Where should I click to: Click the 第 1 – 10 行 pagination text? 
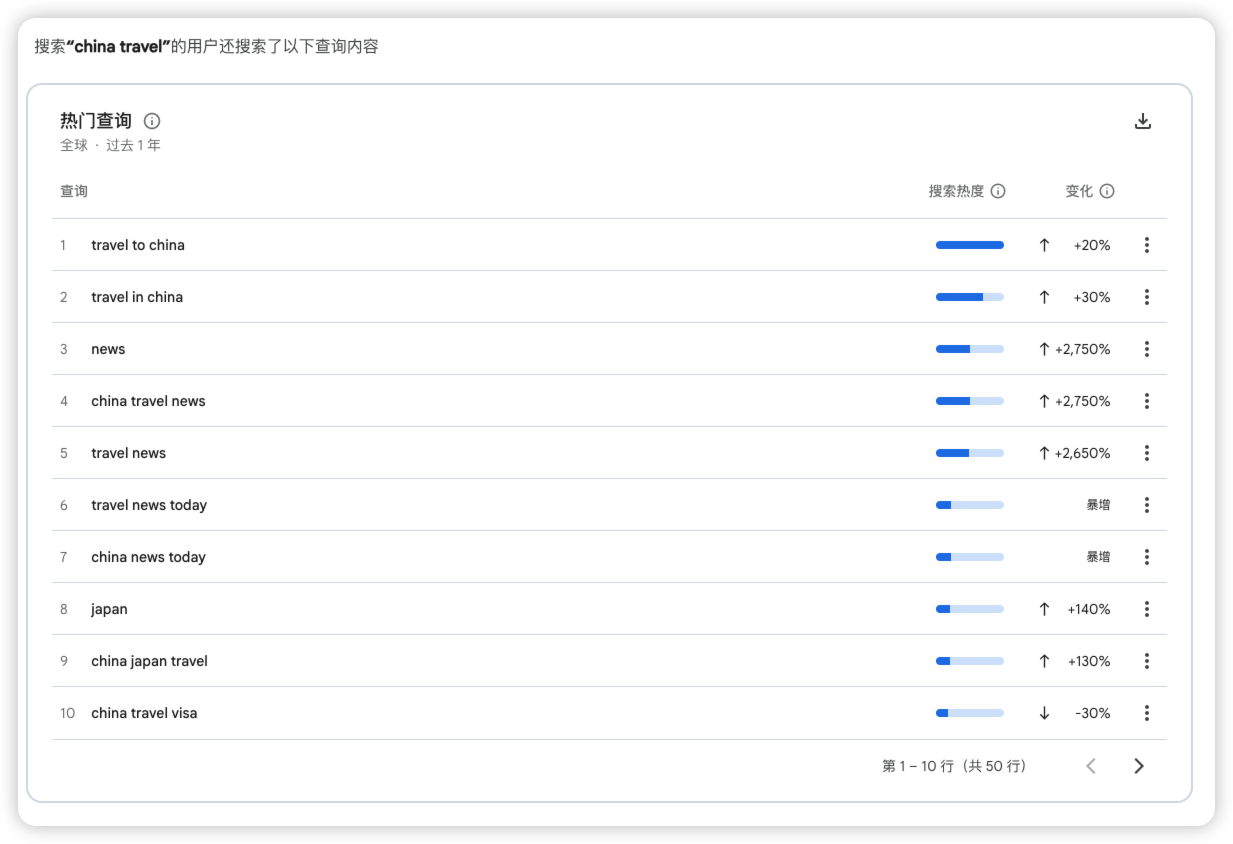(x=954, y=766)
